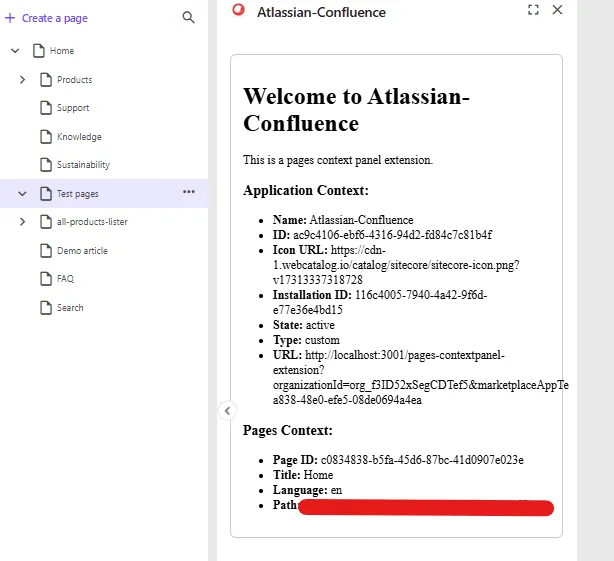
Task: Click the page icon next to Sustainability
Action: 45,165
